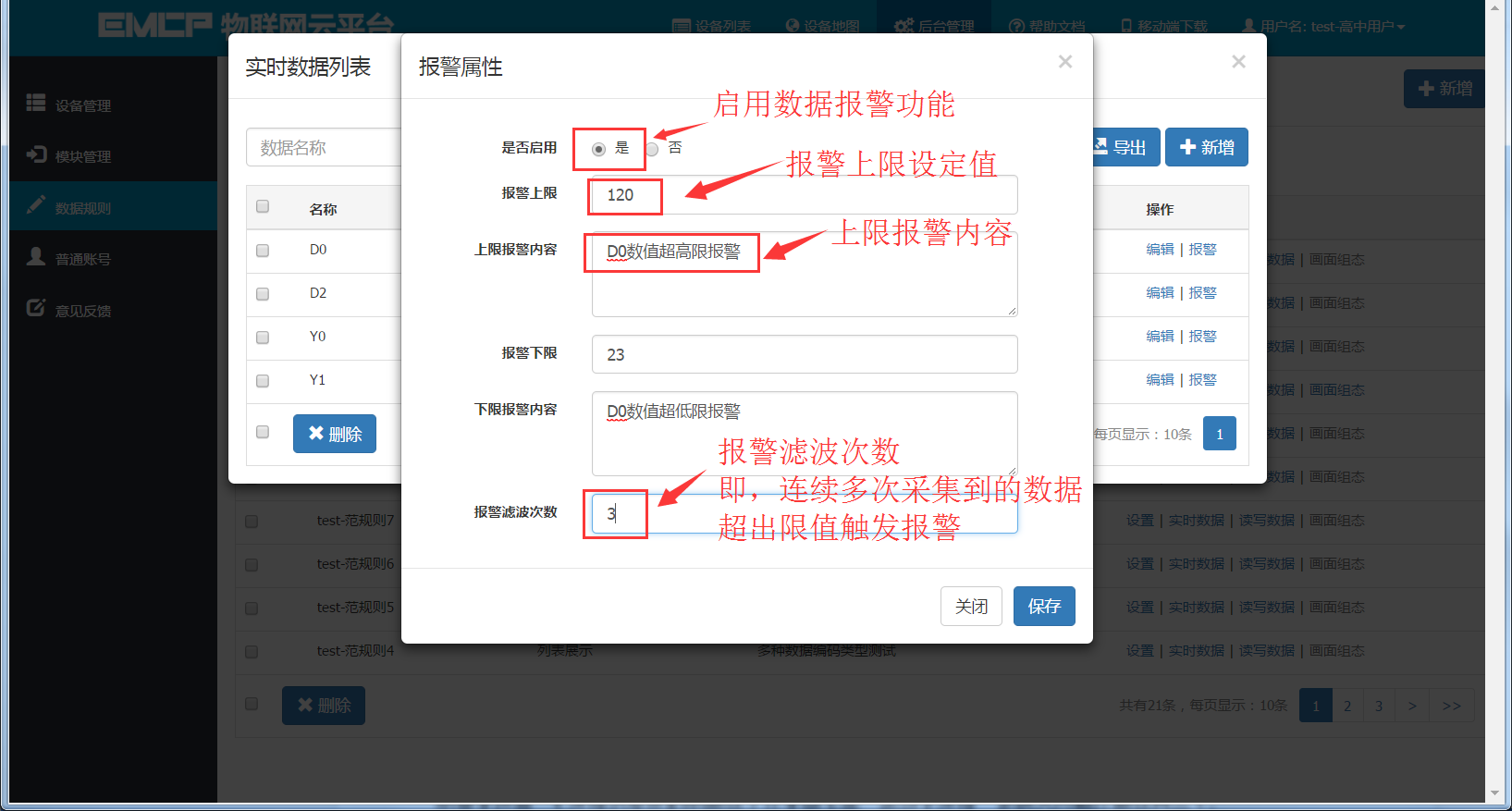Open 意见反馈 from the sidebar
Image resolution: width=1512 pixels, height=811 pixels.
(69, 310)
